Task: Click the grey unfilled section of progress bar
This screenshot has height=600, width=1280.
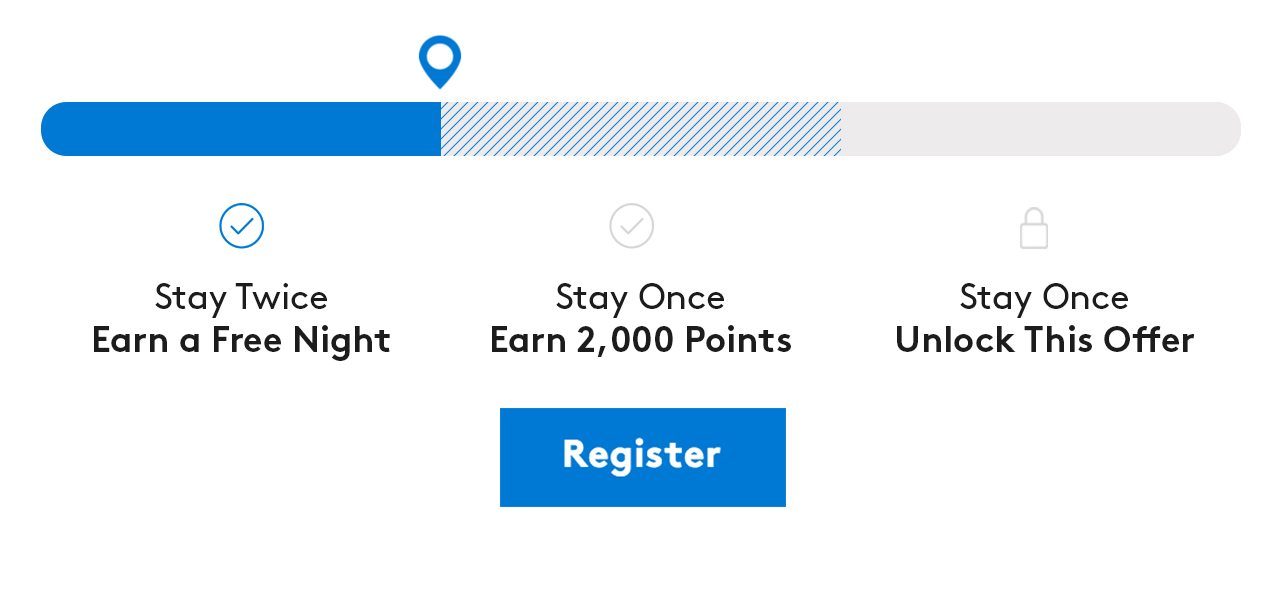Action: click(x=1040, y=129)
